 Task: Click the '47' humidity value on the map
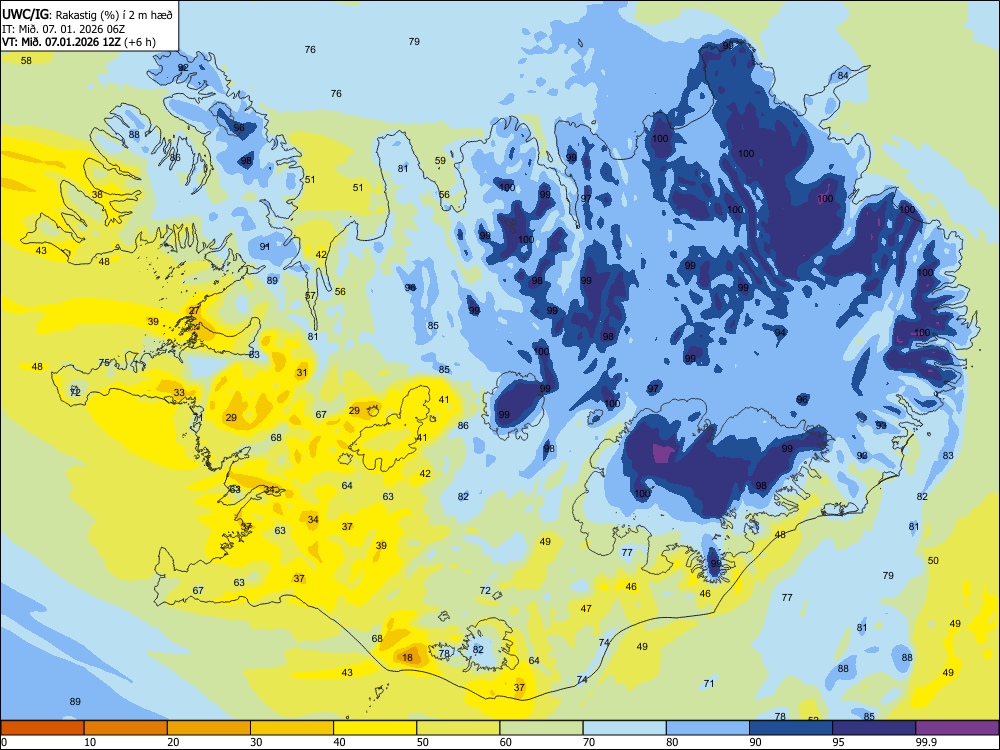click(586, 609)
